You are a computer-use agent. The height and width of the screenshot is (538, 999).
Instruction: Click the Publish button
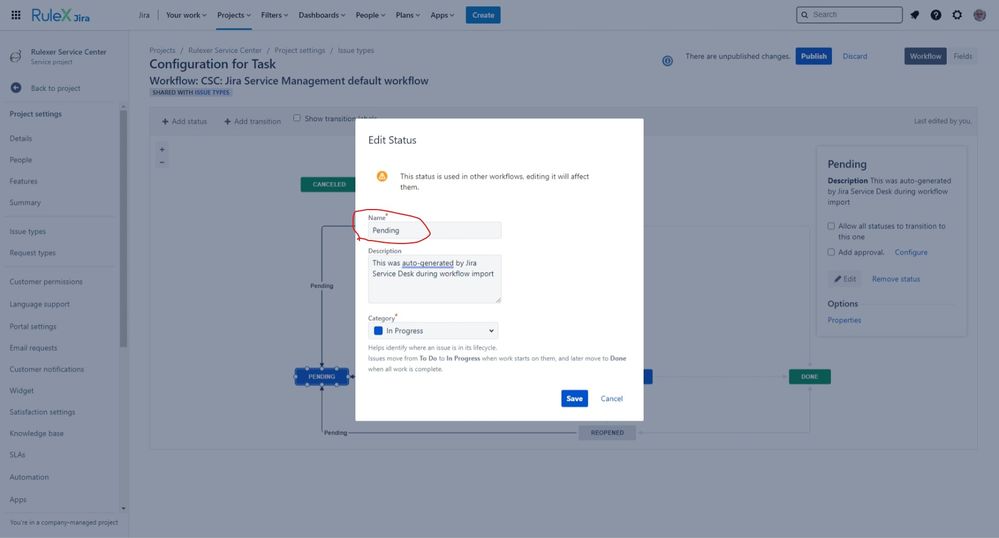click(814, 56)
